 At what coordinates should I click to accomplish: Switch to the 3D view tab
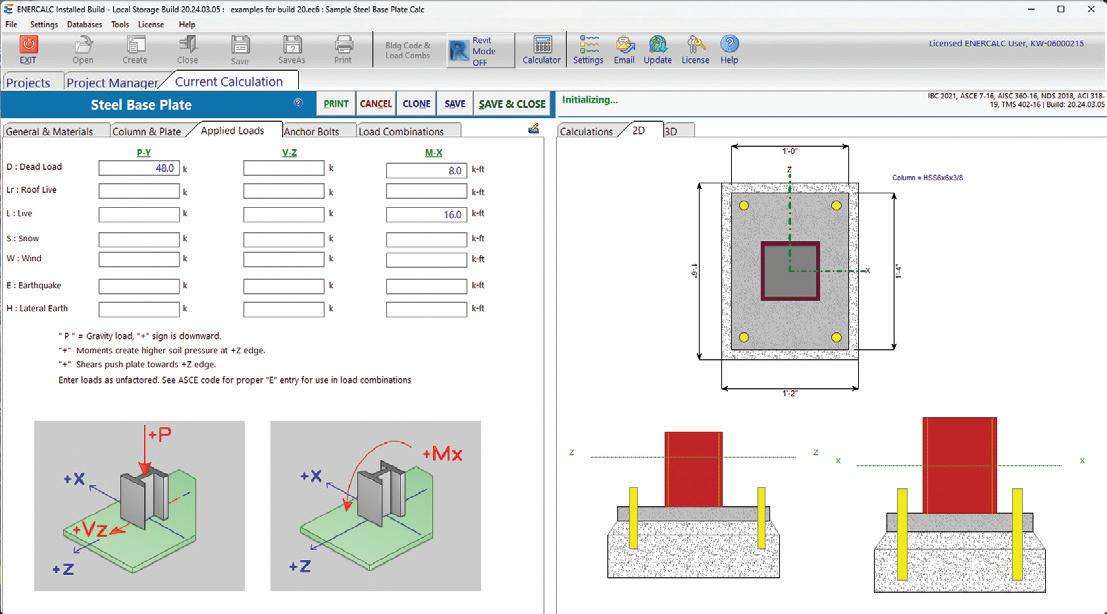point(671,131)
